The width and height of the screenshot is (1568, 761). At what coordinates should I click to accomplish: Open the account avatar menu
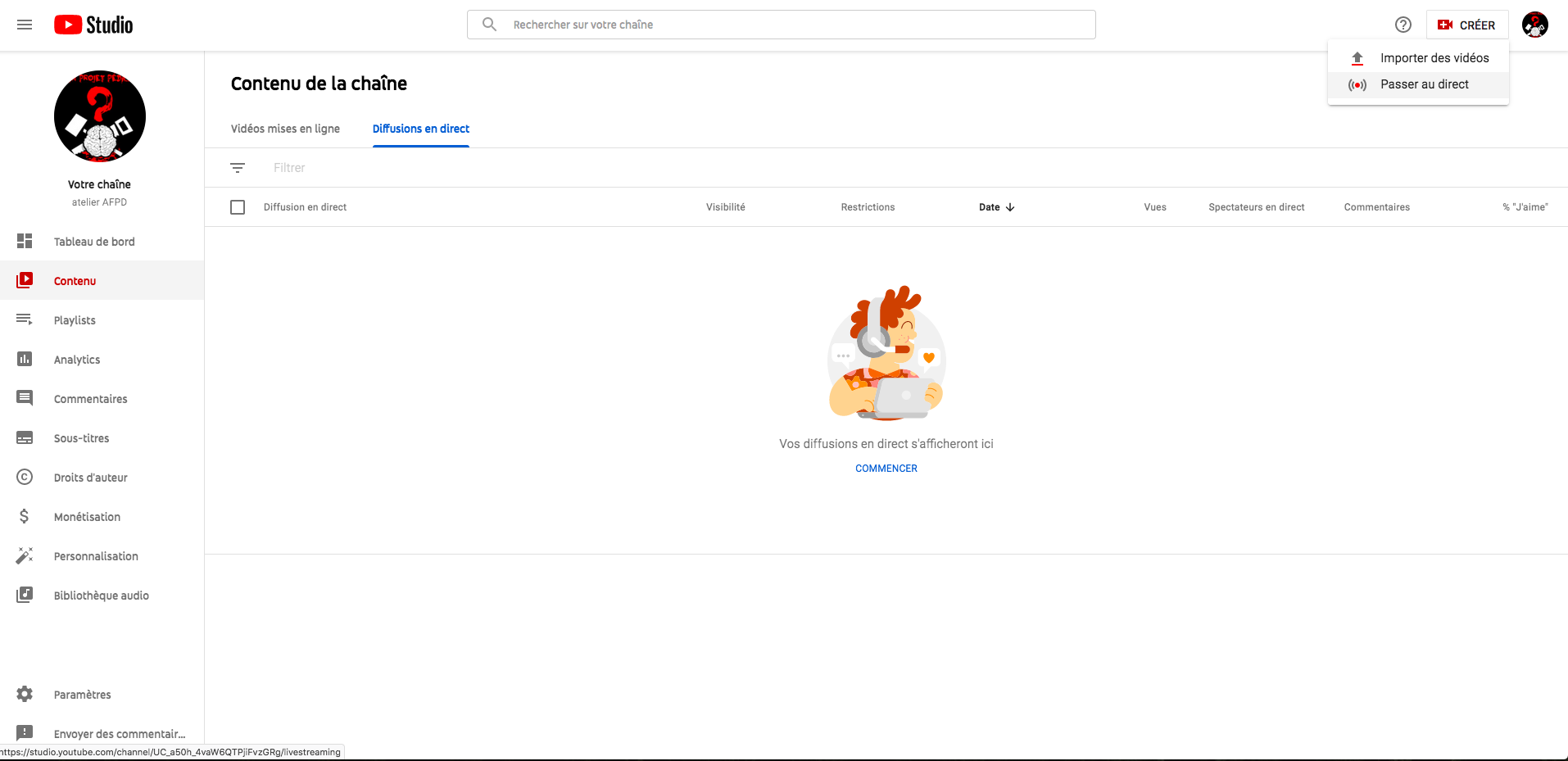pos(1534,25)
